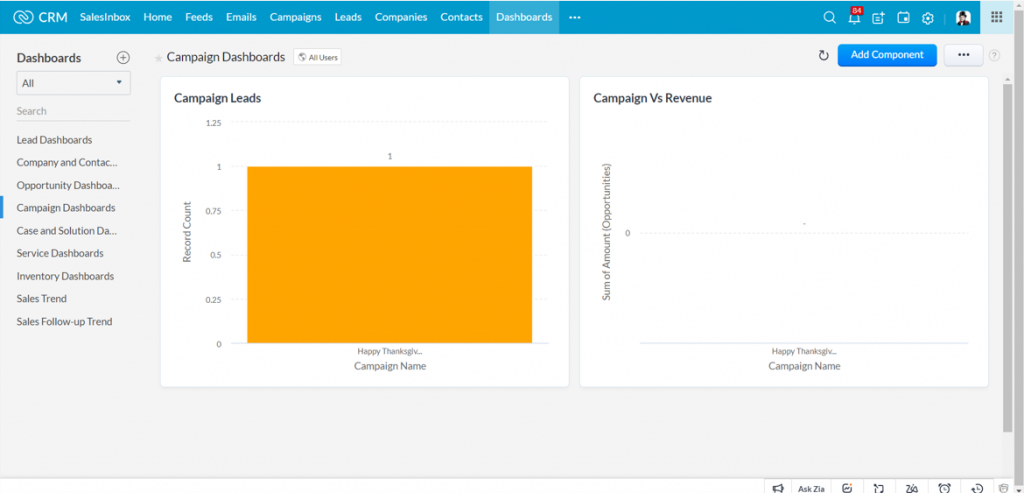The image size is (1024, 493).
Task: Click the announcements megaphone icon
Action: coord(777,487)
